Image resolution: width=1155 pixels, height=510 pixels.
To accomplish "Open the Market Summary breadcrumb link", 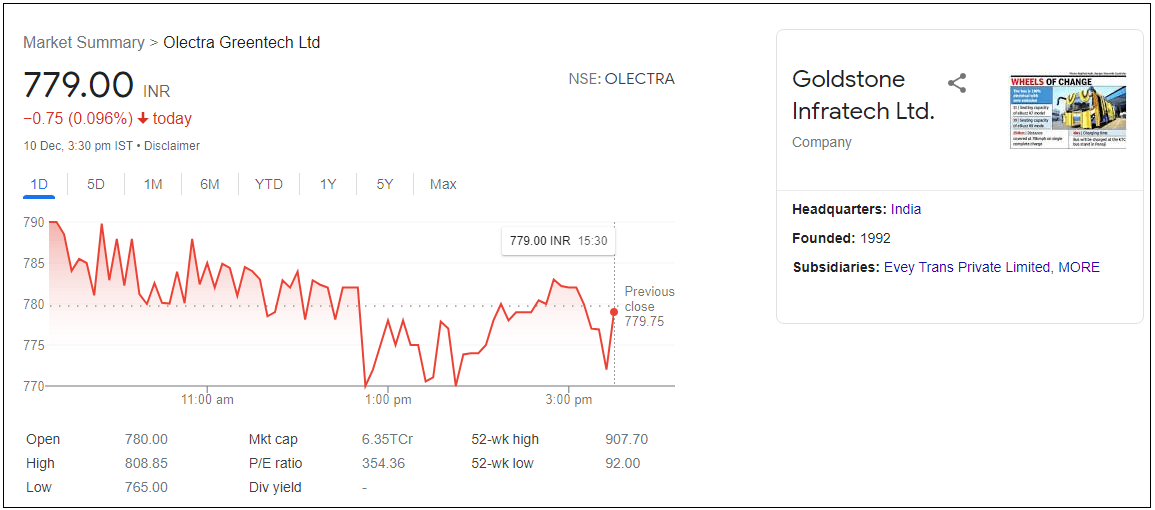I will [x=84, y=43].
